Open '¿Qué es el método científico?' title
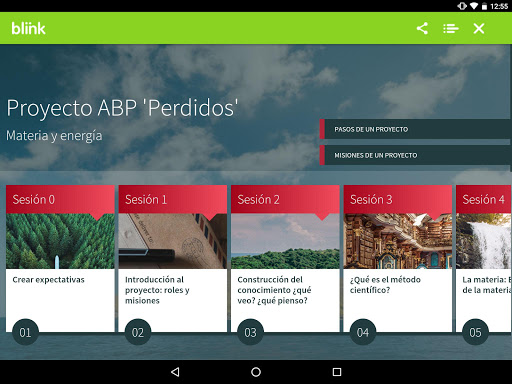Viewport: 512px width, 384px height. (385, 285)
